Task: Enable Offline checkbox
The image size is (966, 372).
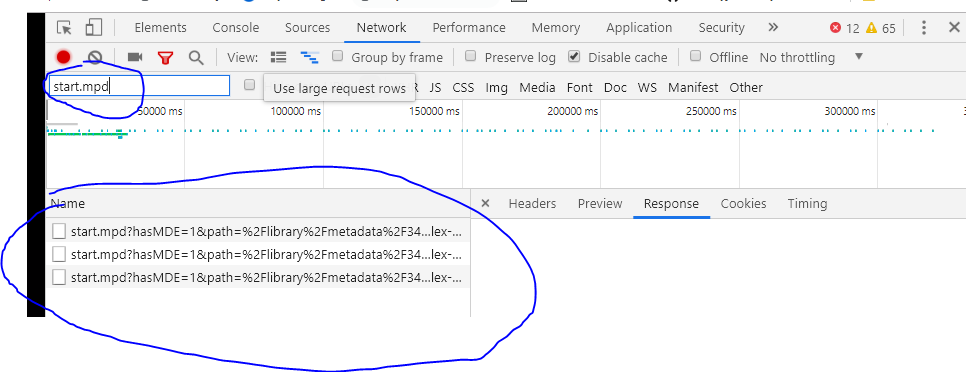Action: pos(696,57)
